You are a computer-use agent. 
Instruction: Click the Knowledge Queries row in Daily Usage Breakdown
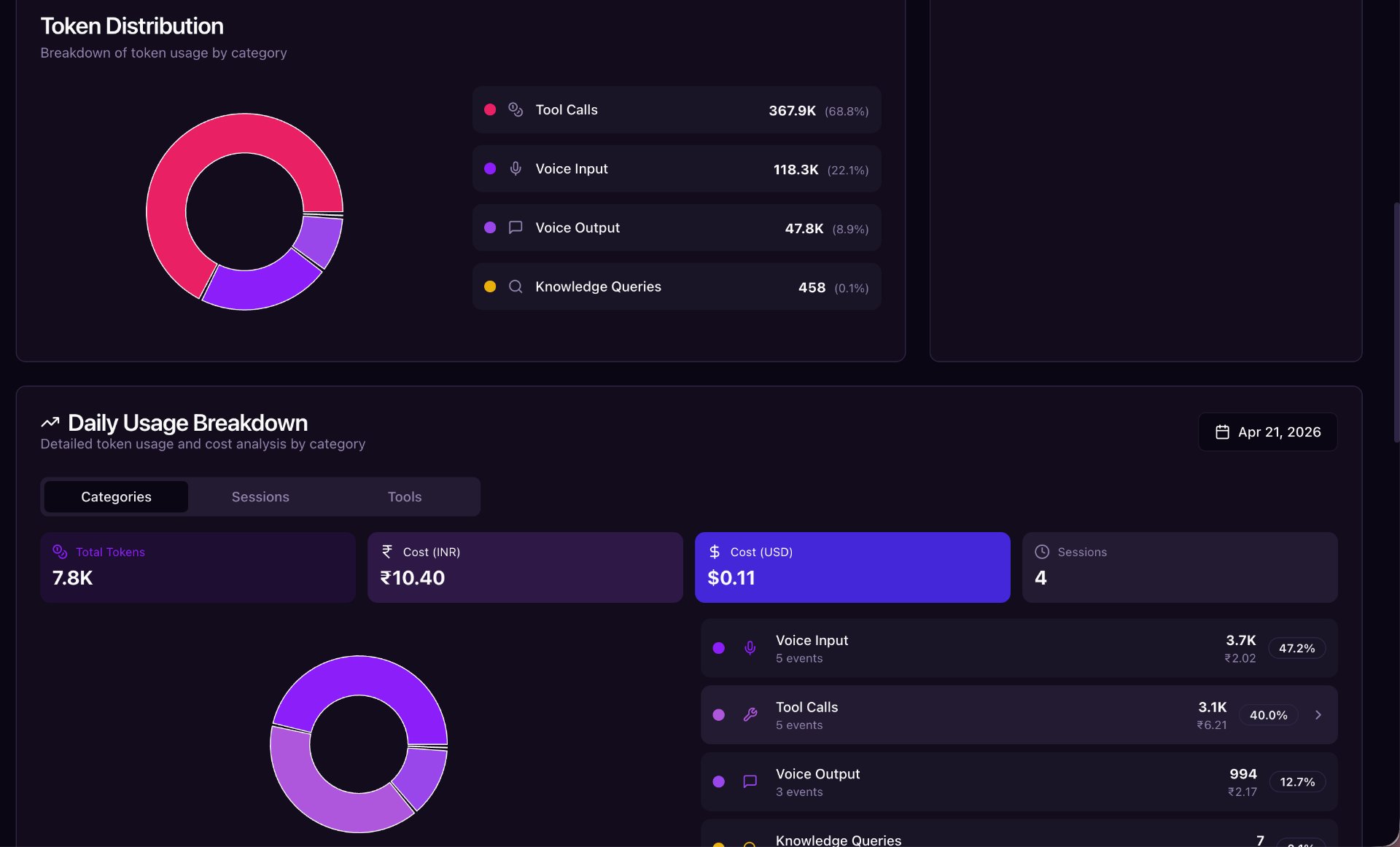[1019, 834]
